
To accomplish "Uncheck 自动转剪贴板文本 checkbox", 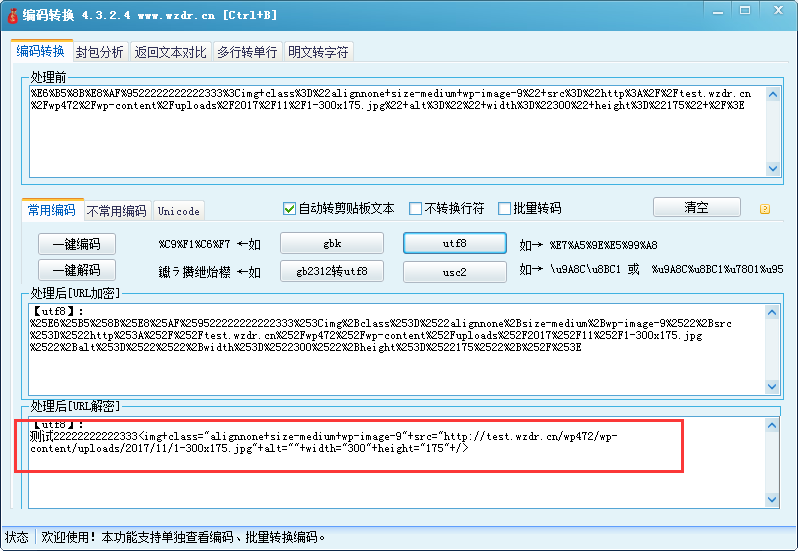I will (289, 209).
